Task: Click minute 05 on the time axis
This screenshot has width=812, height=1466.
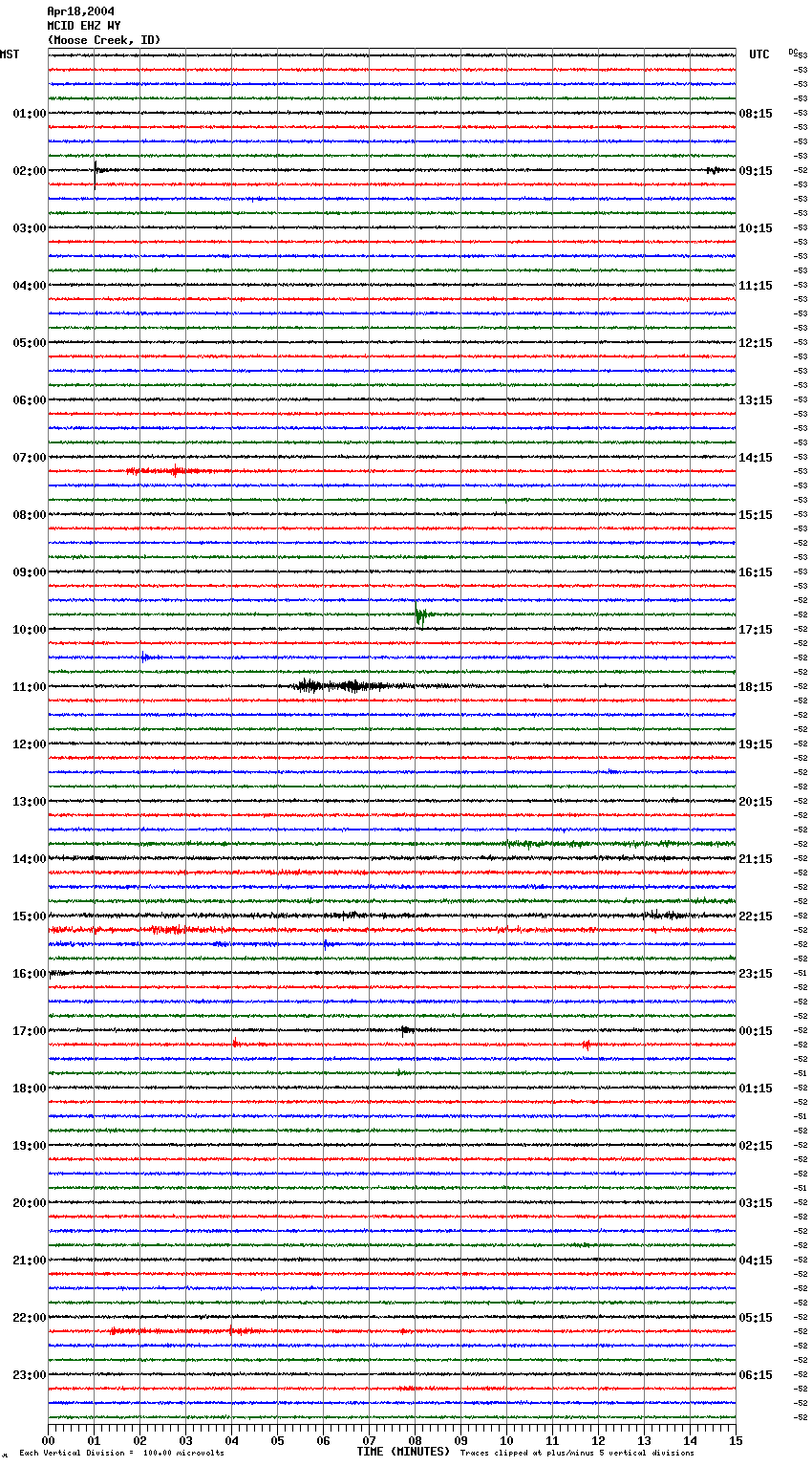Action: click(277, 1439)
